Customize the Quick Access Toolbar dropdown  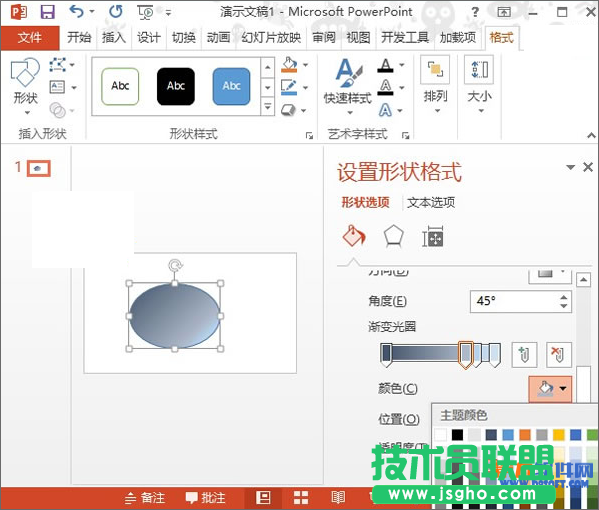pyautogui.click(x=168, y=13)
